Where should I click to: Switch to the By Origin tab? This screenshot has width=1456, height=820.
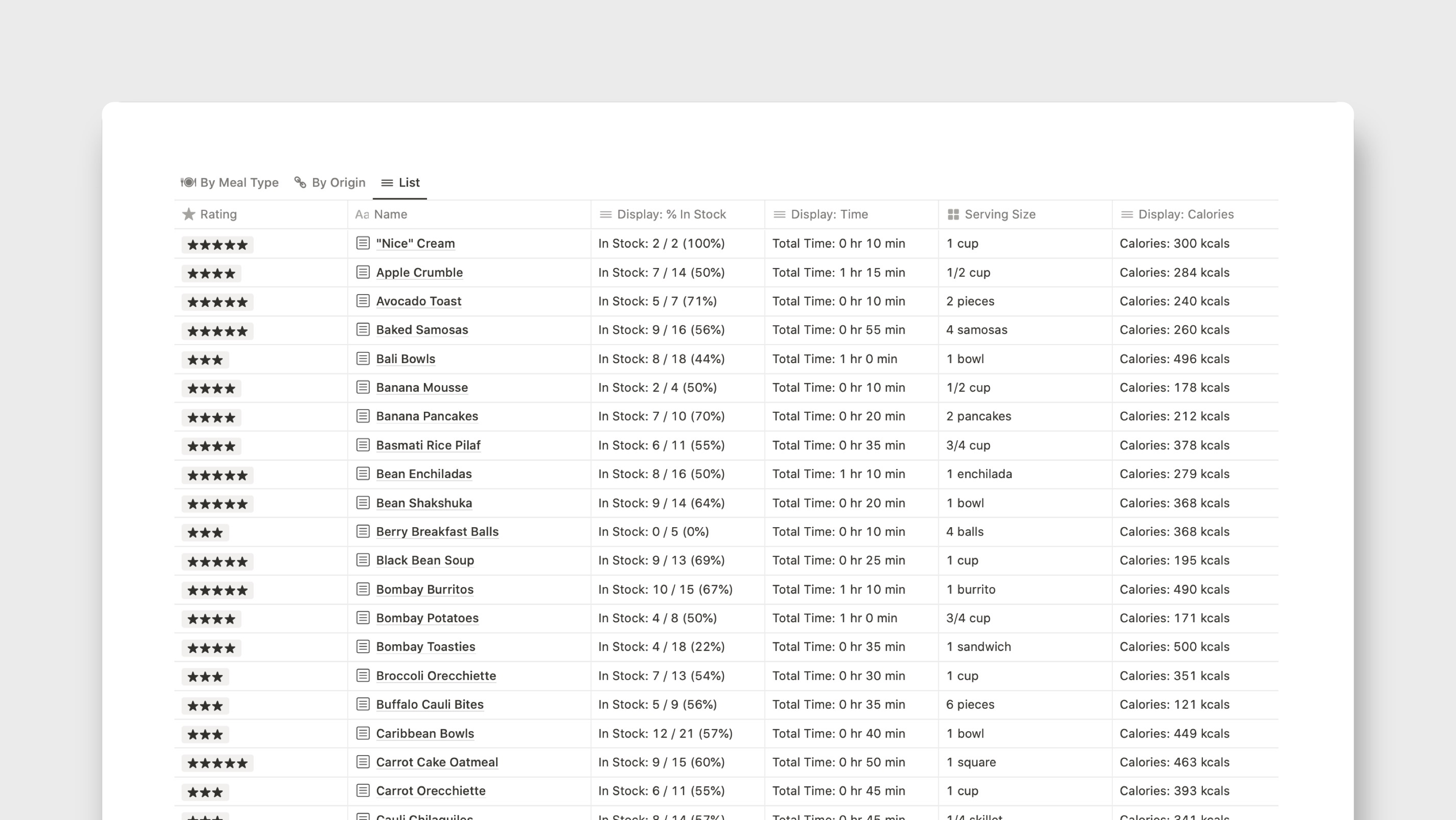pos(330,182)
